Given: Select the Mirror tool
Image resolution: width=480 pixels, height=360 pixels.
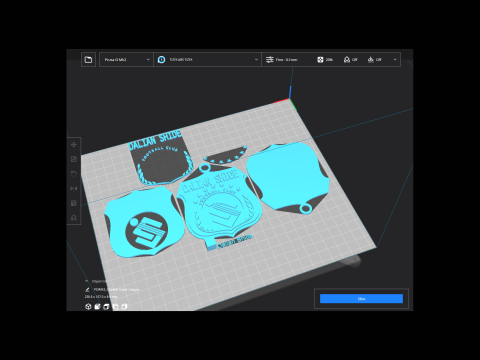Looking at the screenshot, I should (x=74, y=188).
